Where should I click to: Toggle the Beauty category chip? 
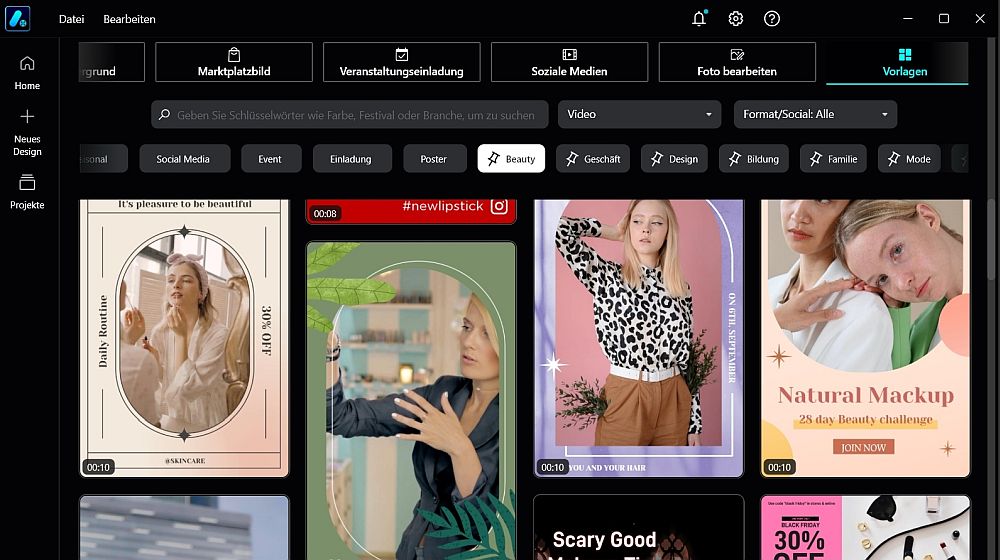[x=511, y=159]
